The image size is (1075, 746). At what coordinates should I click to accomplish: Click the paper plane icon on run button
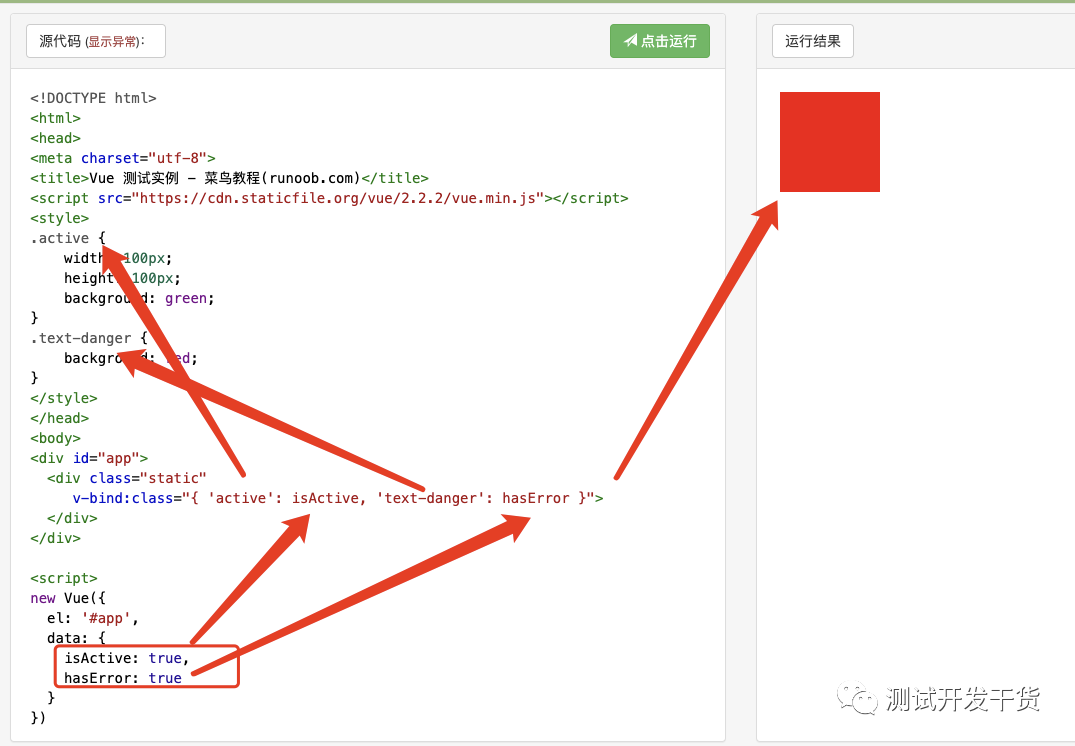(x=630, y=41)
